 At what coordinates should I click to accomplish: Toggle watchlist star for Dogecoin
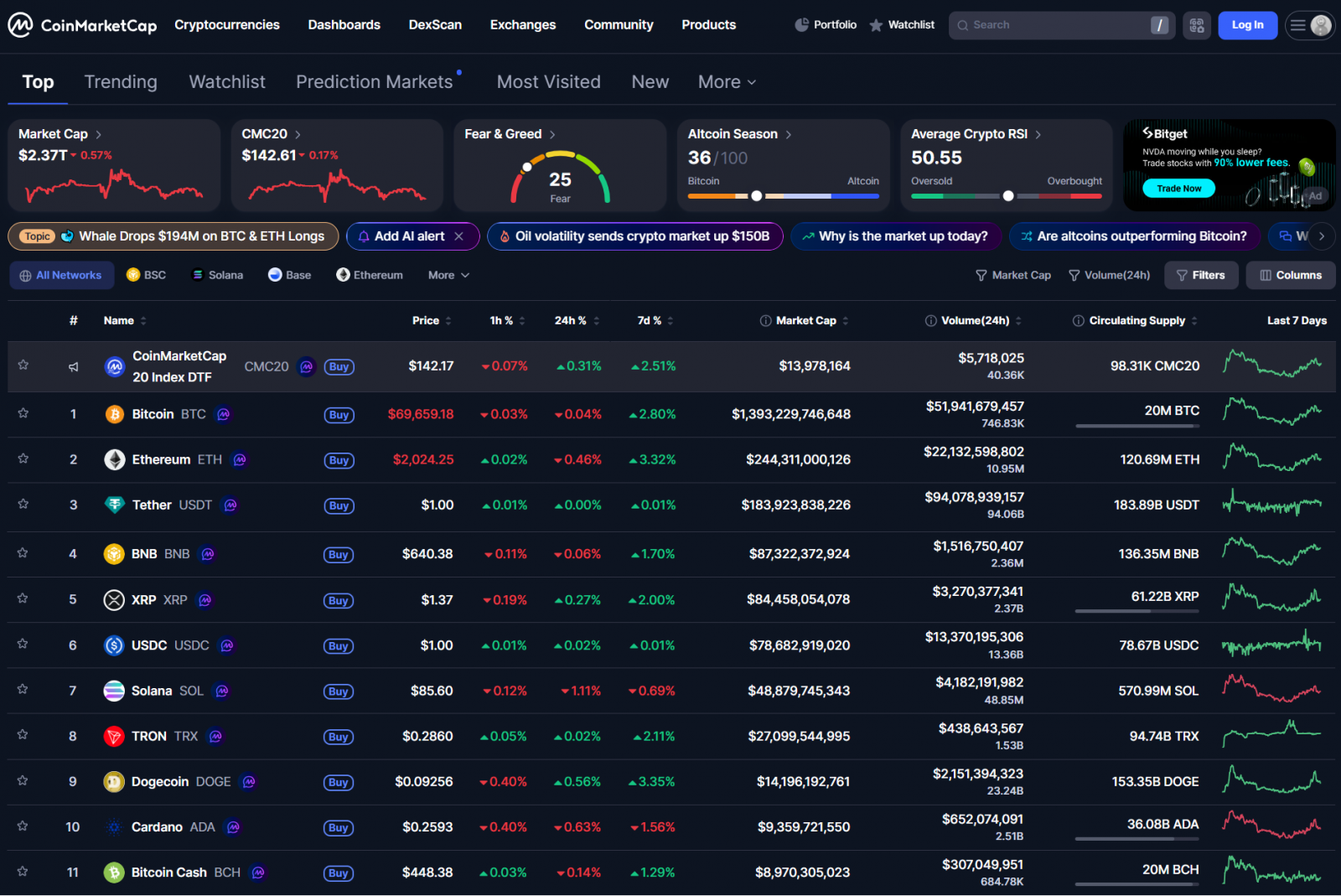click(x=23, y=781)
